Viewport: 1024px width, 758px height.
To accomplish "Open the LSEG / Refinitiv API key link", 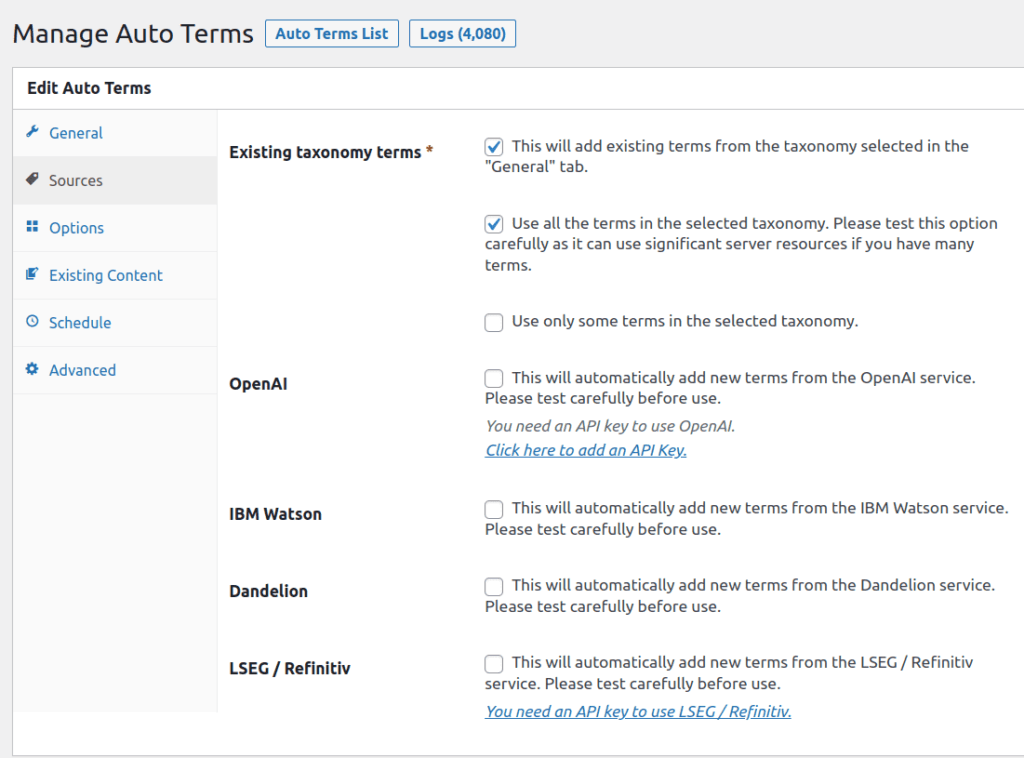I will tap(638, 712).
